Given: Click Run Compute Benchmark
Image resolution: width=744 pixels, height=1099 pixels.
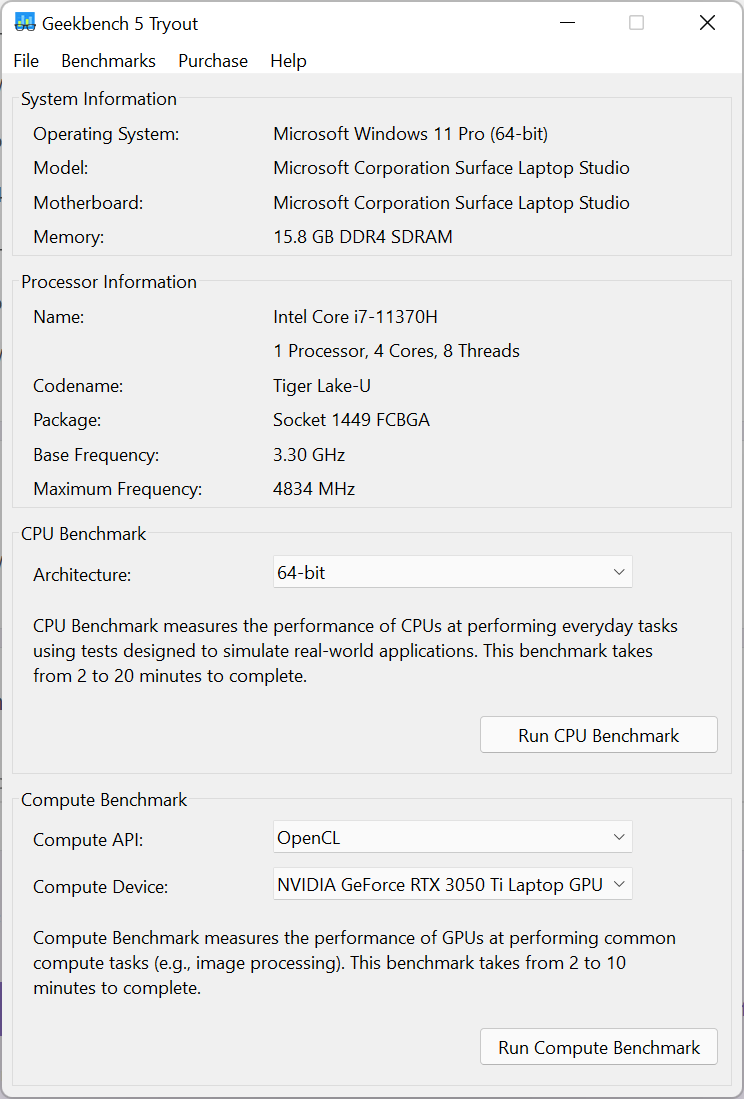Looking at the screenshot, I should tap(598, 1047).
